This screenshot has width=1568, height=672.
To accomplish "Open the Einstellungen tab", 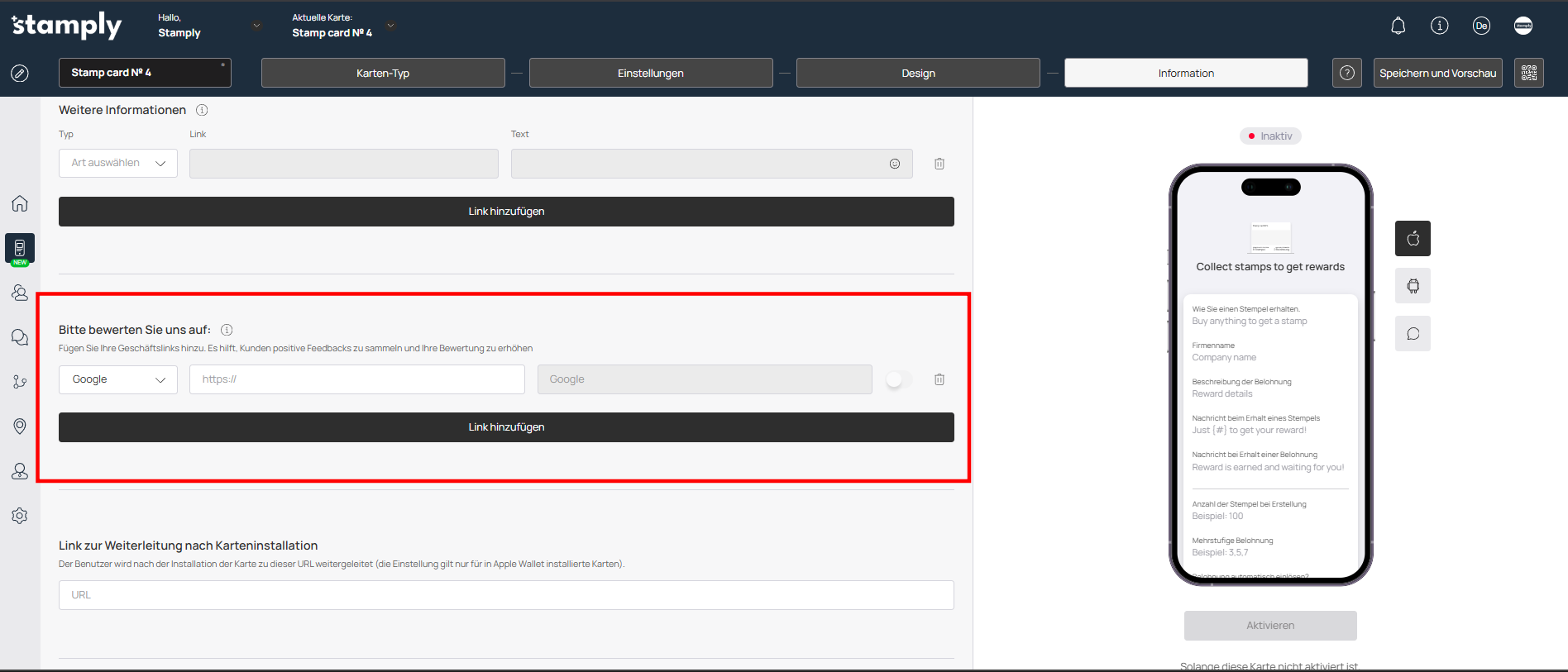I will point(651,73).
